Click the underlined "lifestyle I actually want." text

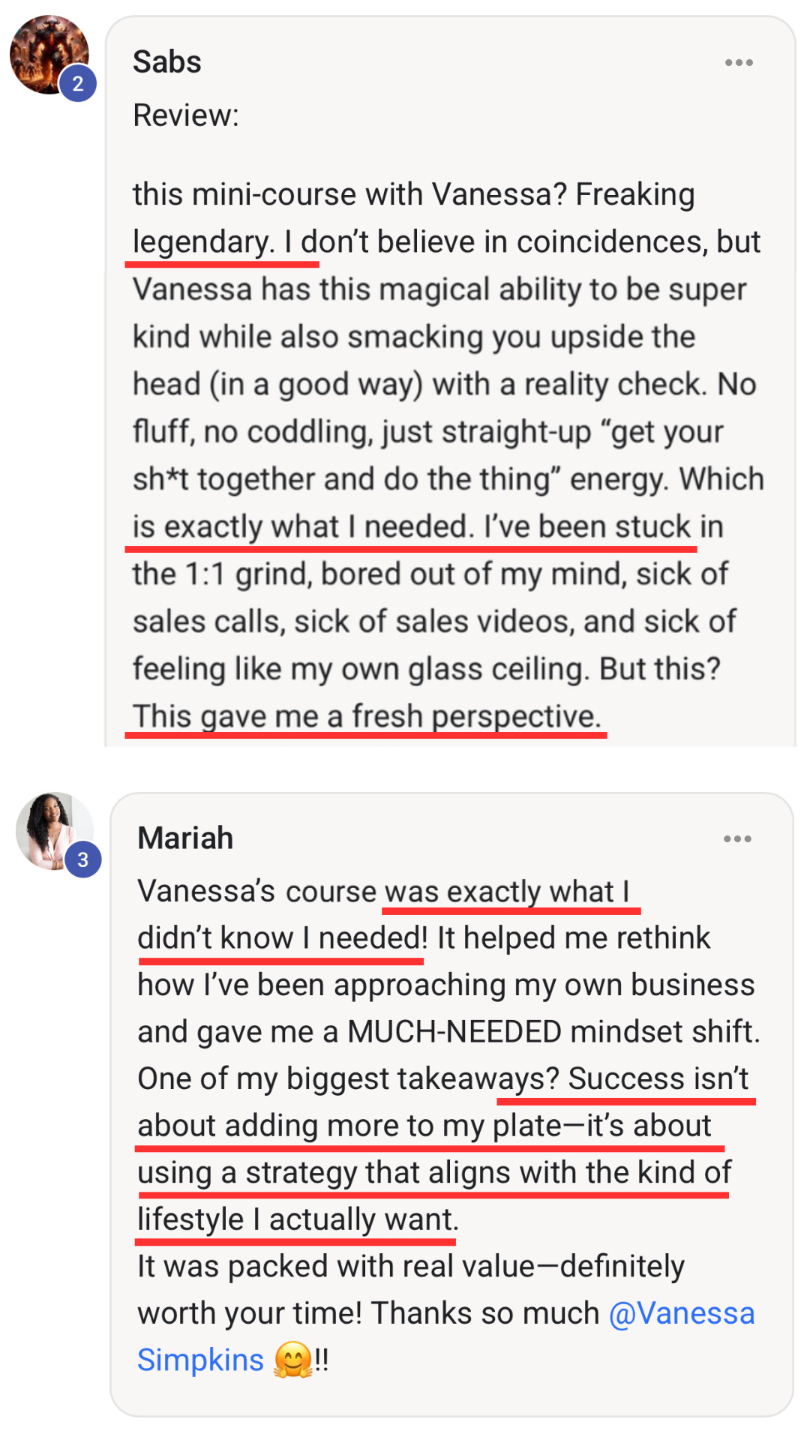[x=297, y=1219]
